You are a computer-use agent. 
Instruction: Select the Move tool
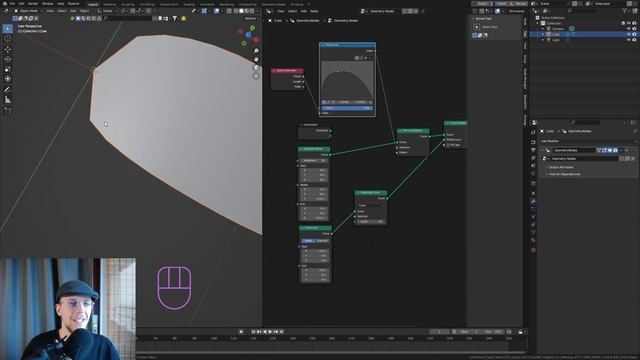8,49
